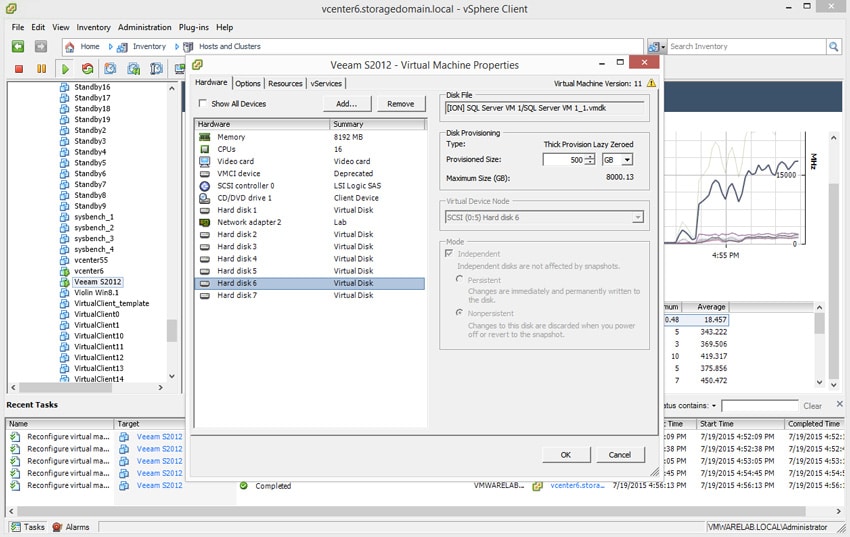Screen dimensions: 850x537
Task: Select the Video card device row
Action: coord(309,161)
